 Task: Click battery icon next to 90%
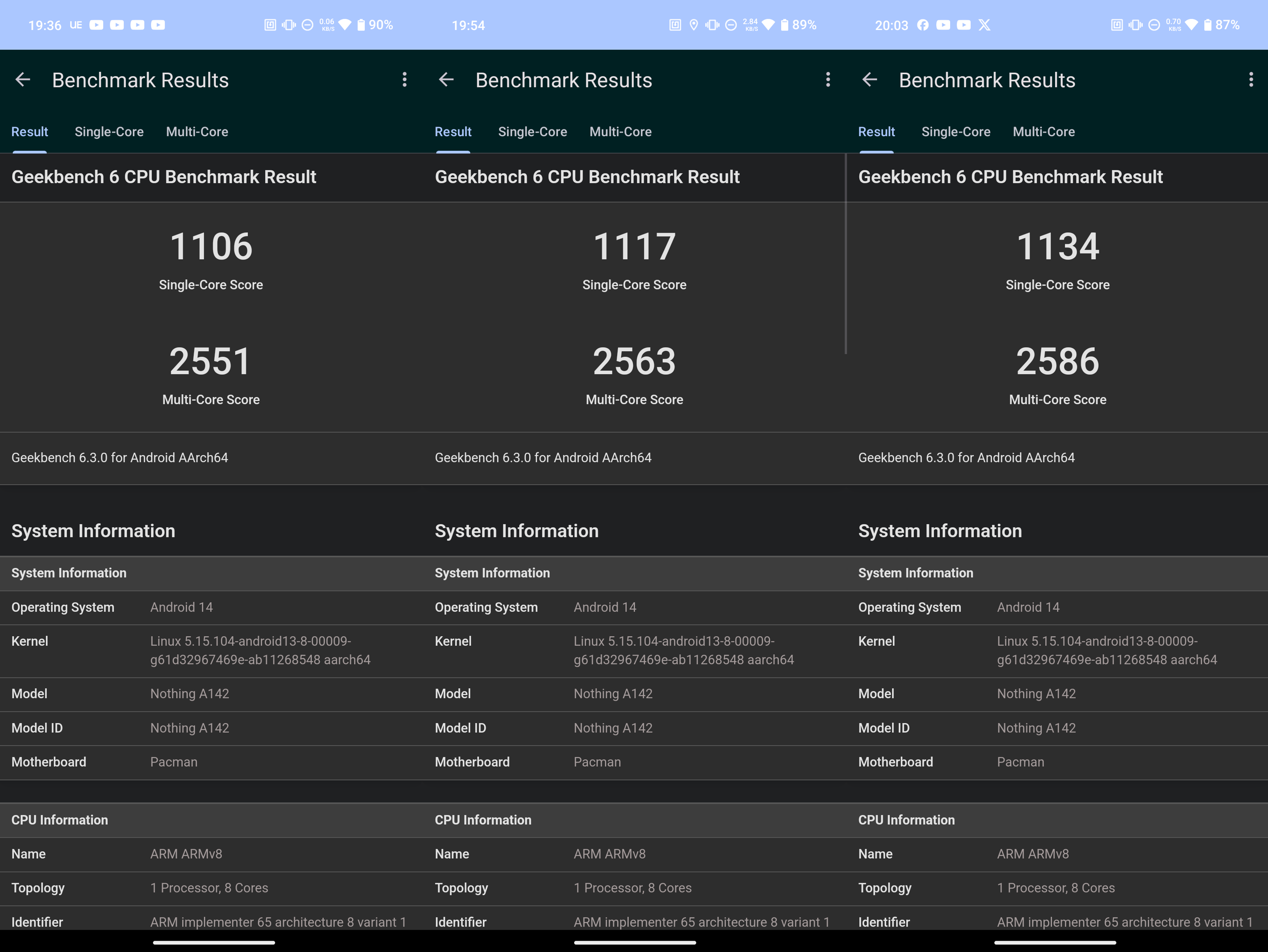coord(361,25)
